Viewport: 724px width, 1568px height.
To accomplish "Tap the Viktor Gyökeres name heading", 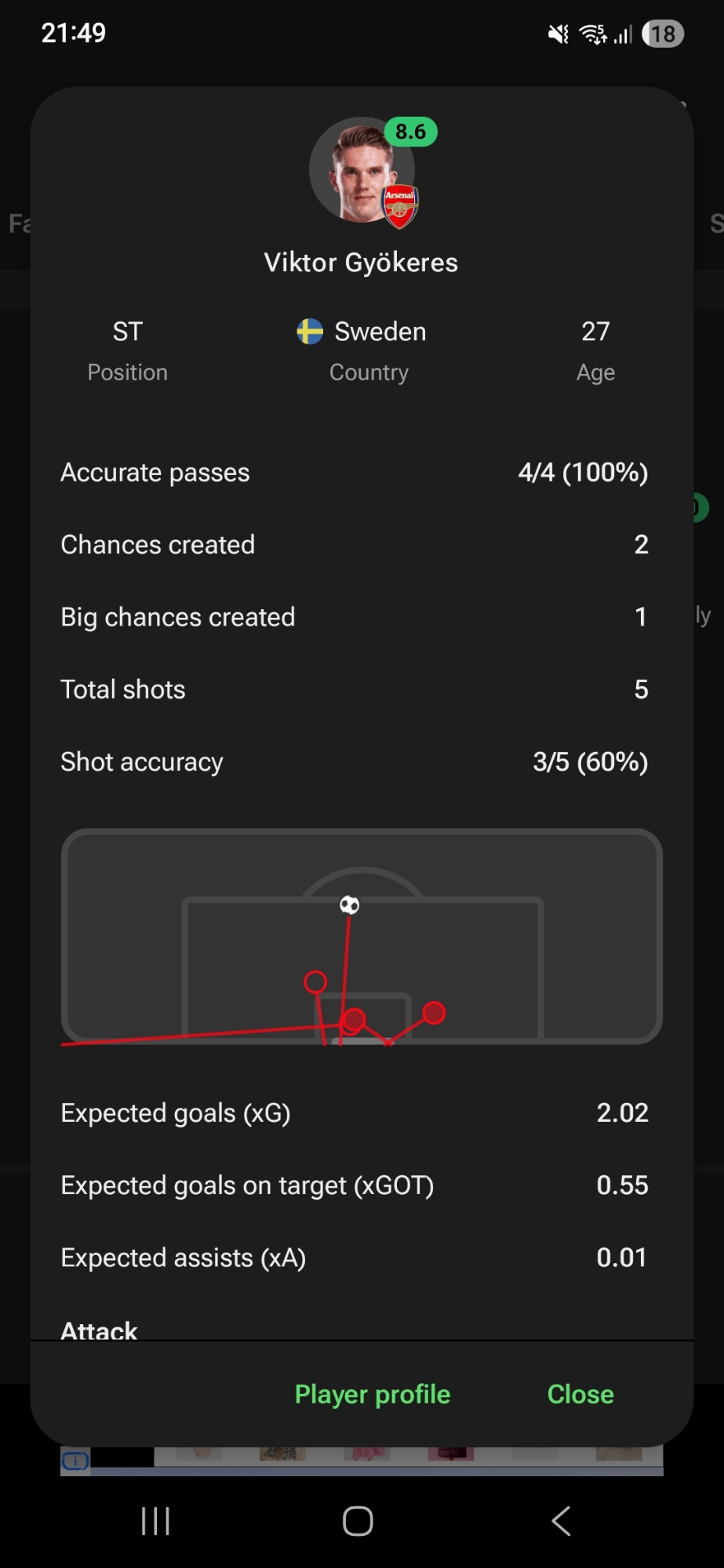I will (x=361, y=263).
